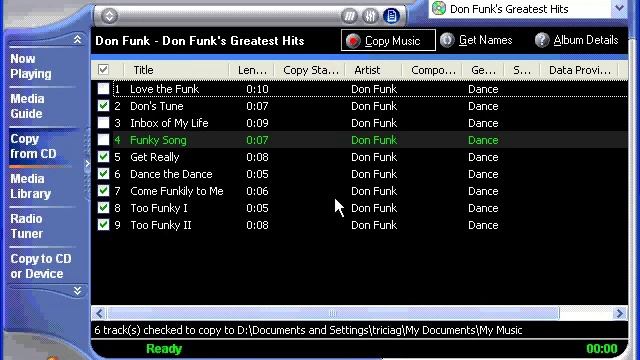Open the Now Playing tab
Image resolution: width=640 pixels, height=360 pixels.
[x=31, y=66]
